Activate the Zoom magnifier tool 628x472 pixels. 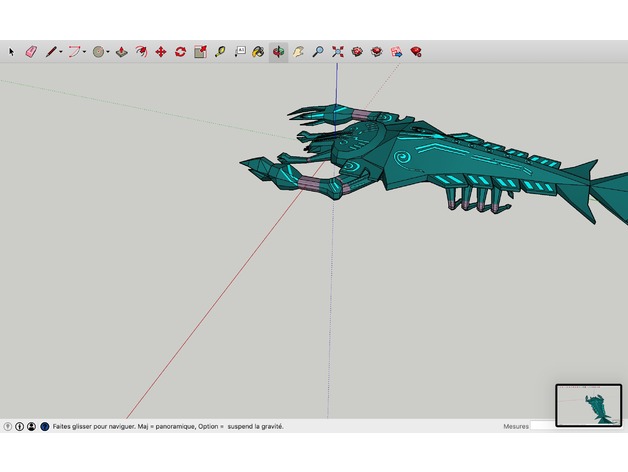coord(318,51)
